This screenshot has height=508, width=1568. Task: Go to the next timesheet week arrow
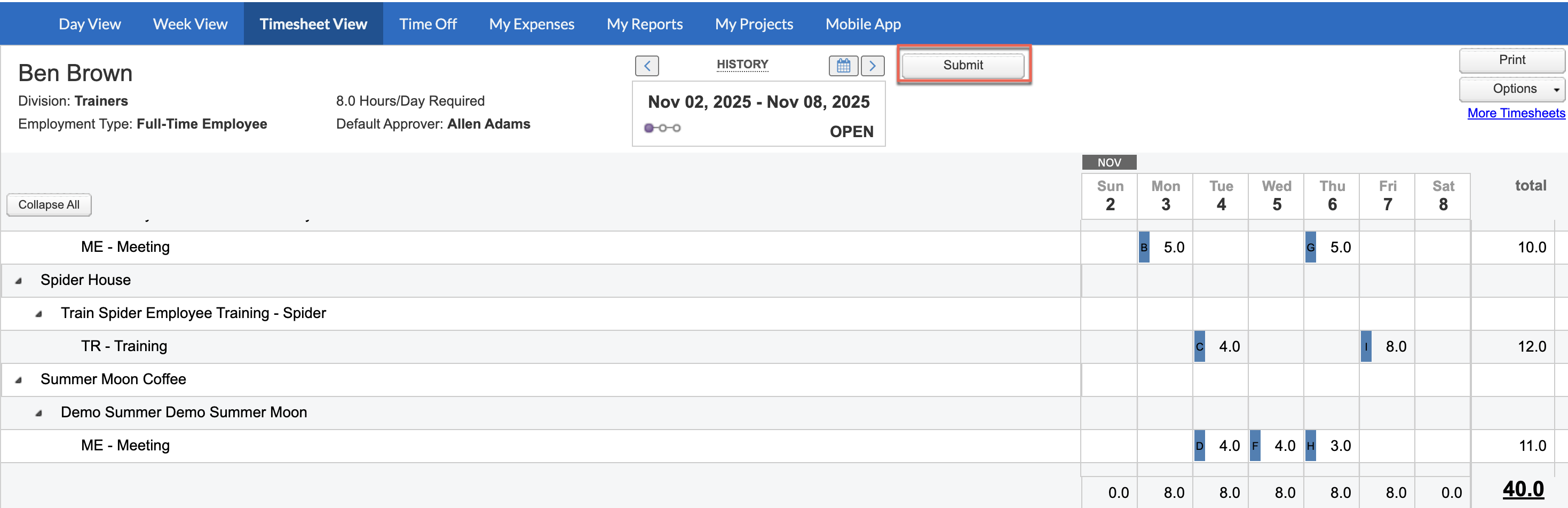[x=872, y=65]
